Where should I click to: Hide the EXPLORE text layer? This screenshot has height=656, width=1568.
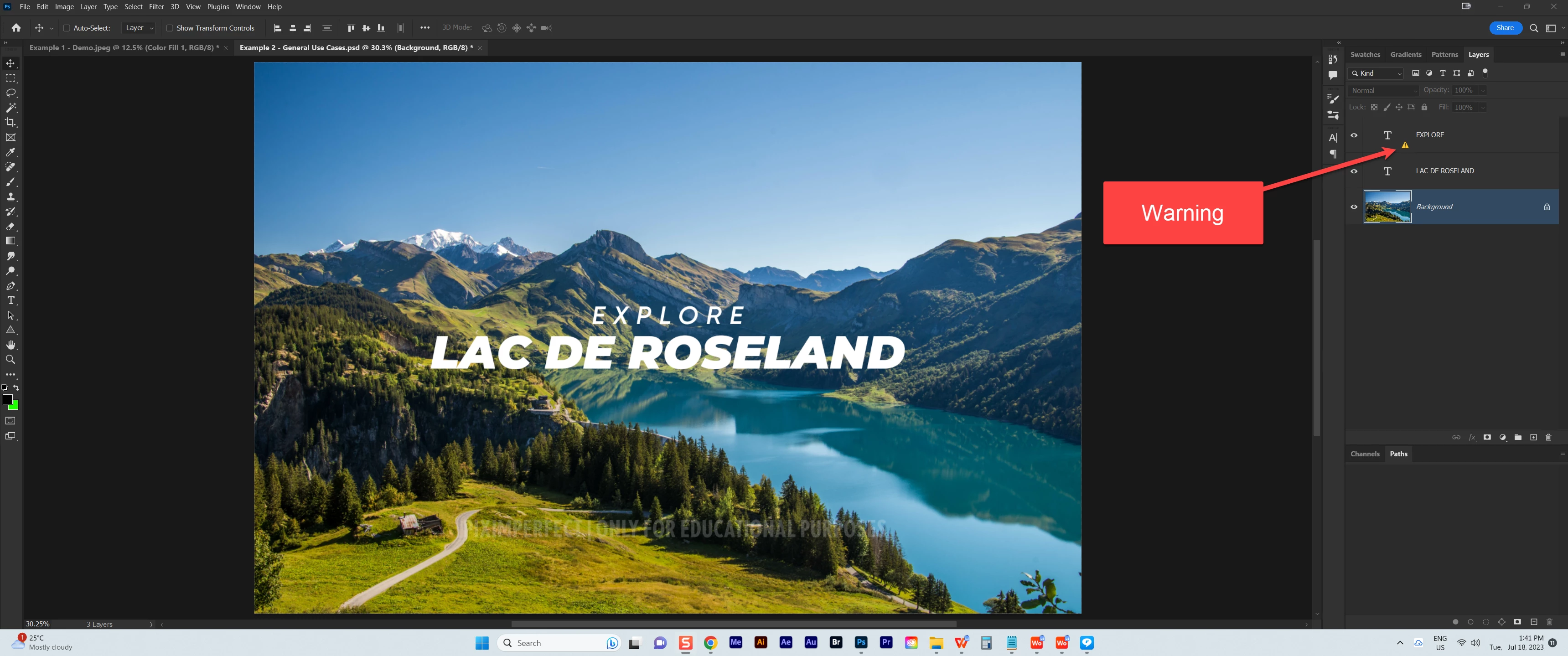1354,135
